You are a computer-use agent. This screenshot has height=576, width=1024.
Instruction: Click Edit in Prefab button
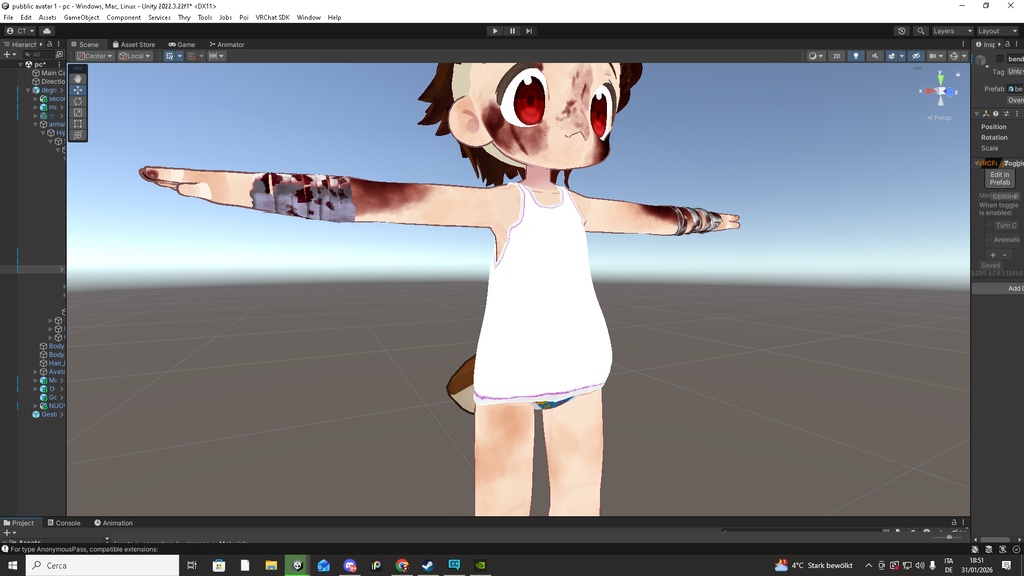click(1000, 178)
